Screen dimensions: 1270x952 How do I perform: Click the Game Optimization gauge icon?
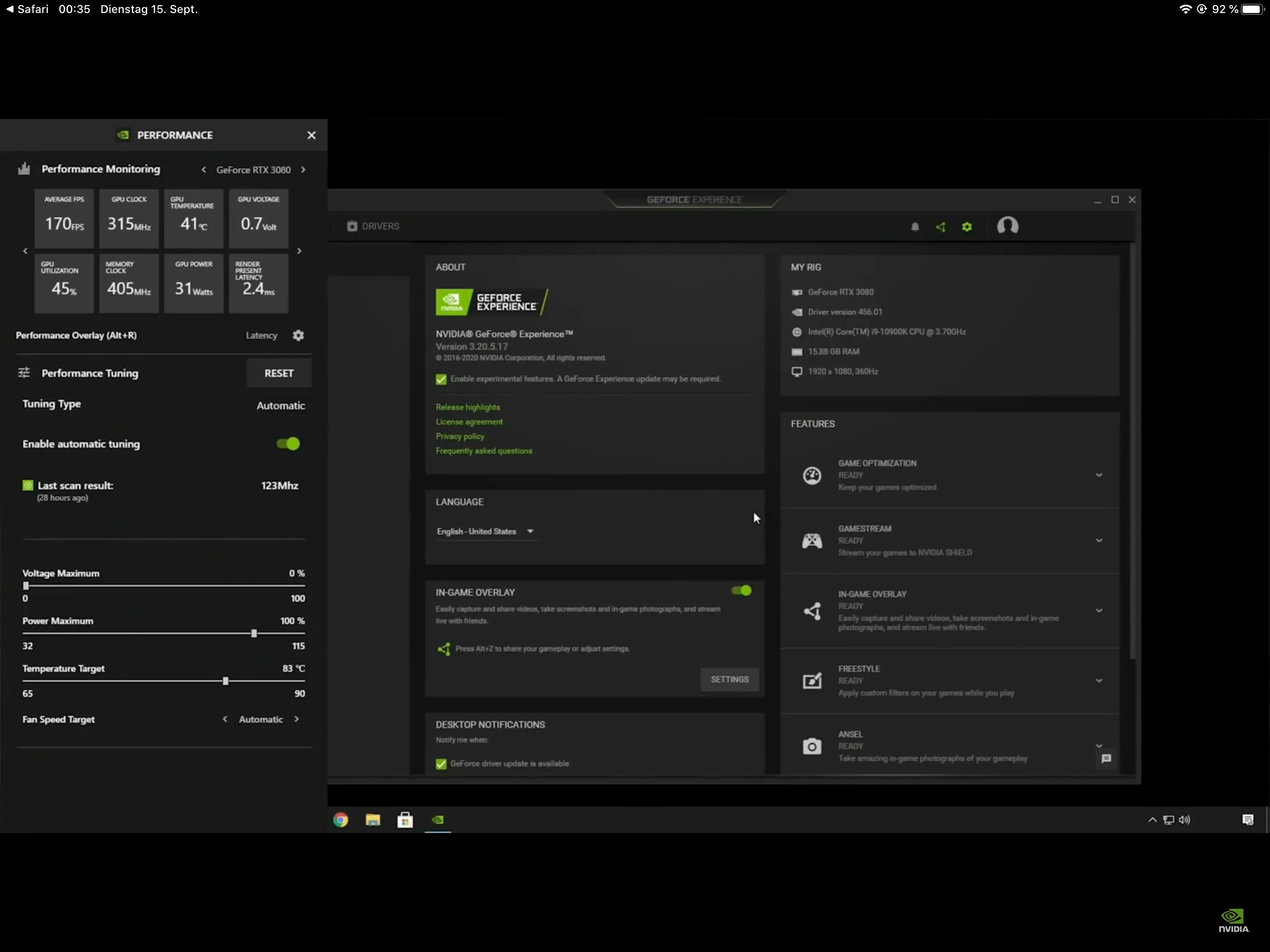812,475
